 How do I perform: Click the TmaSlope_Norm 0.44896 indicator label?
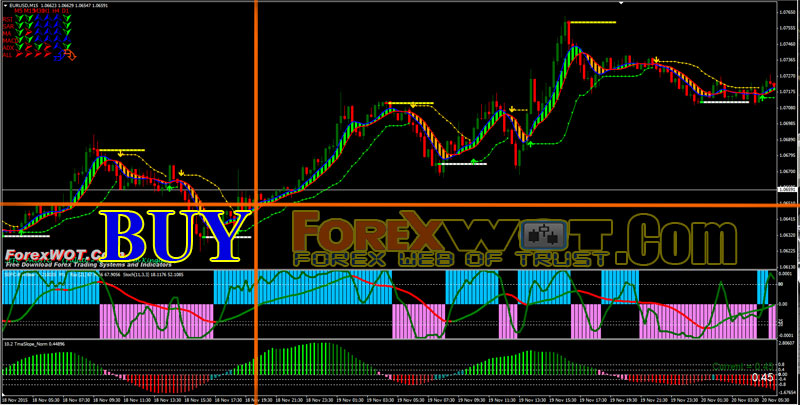(x=34, y=344)
